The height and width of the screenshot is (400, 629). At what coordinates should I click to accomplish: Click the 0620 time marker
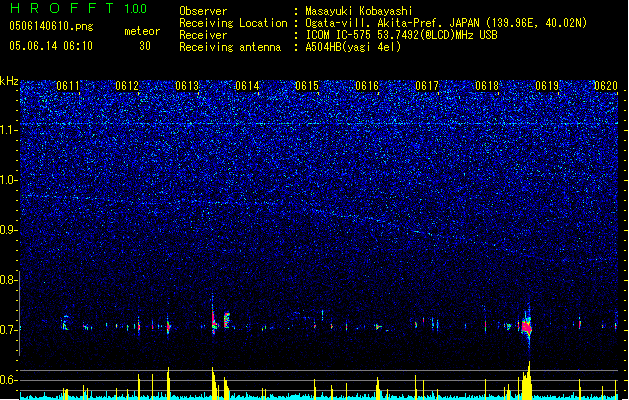pos(606,86)
